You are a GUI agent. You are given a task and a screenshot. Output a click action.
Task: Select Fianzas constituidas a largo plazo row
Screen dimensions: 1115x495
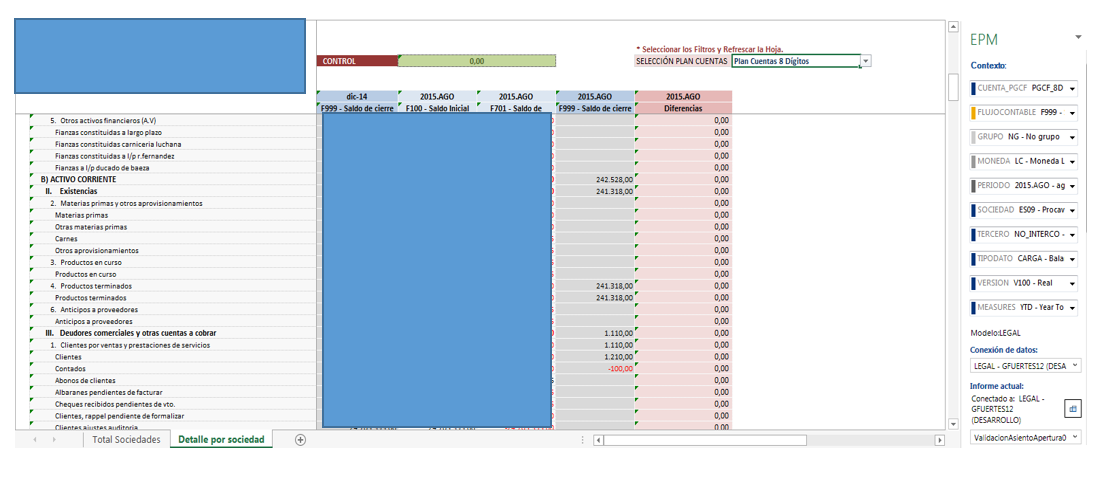[173, 132]
